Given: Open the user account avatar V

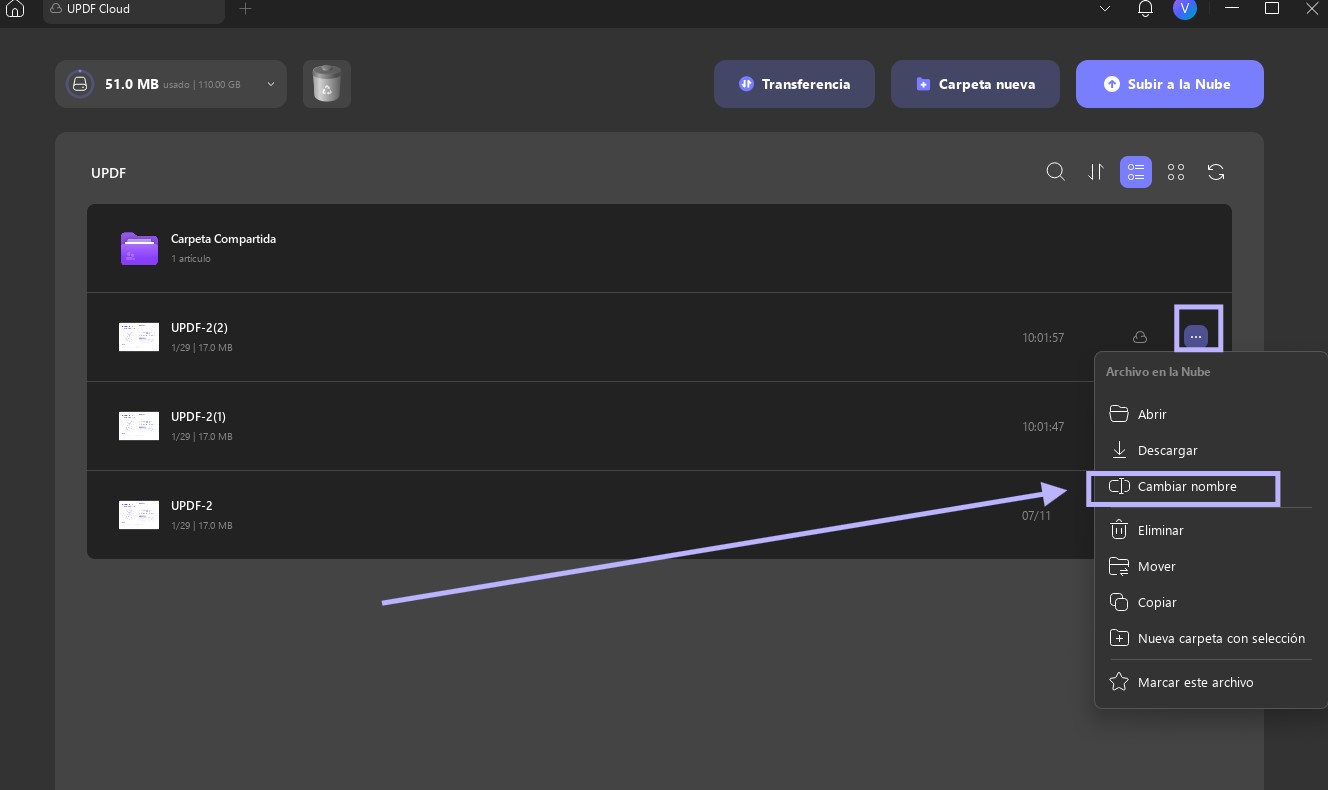Looking at the screenshot, I should (x=1185, y=9).
